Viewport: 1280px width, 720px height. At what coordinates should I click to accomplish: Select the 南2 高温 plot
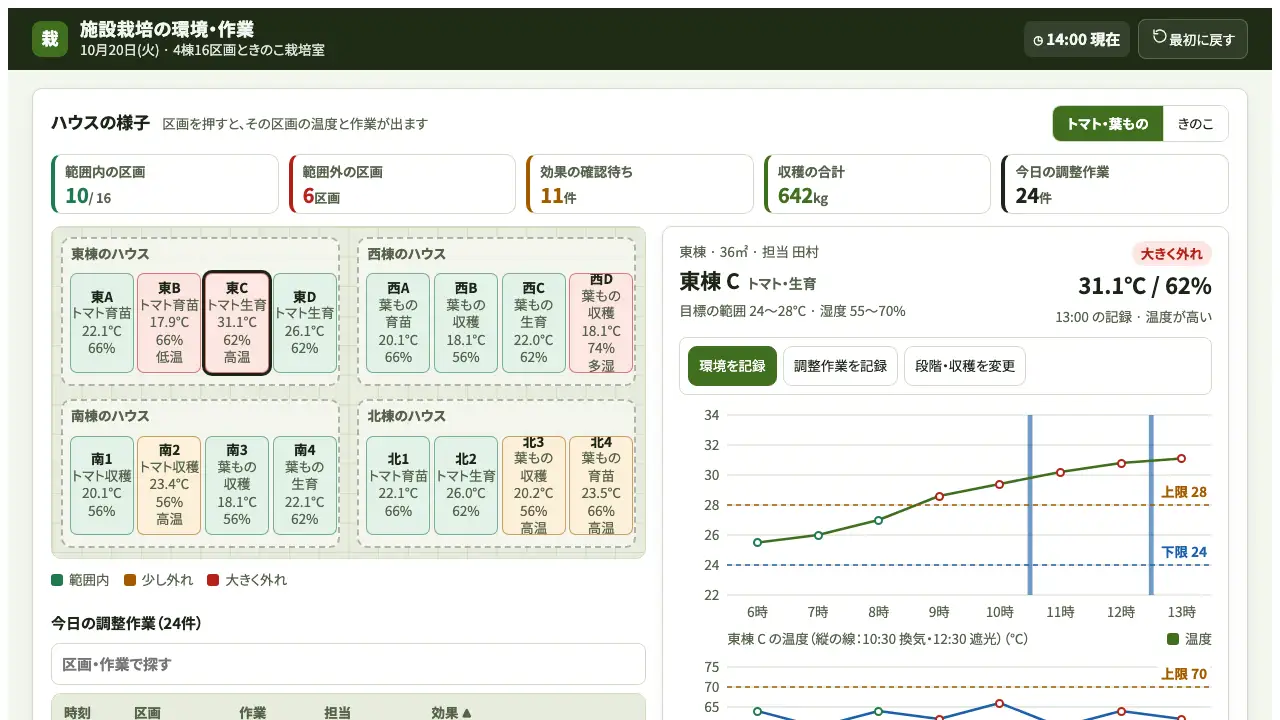170,485
